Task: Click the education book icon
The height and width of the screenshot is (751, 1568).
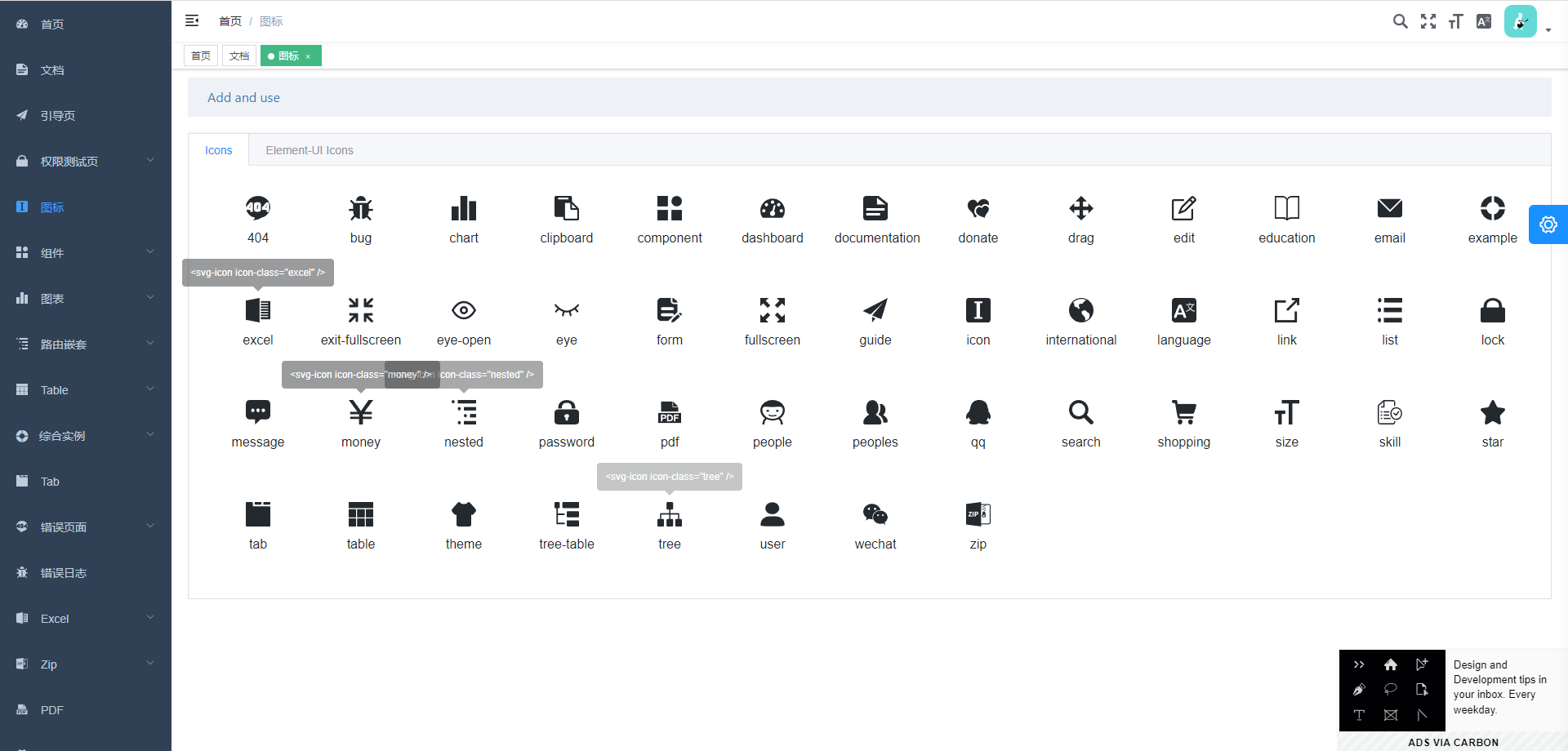Action: pyautogui.click(x=1287, y=208)
